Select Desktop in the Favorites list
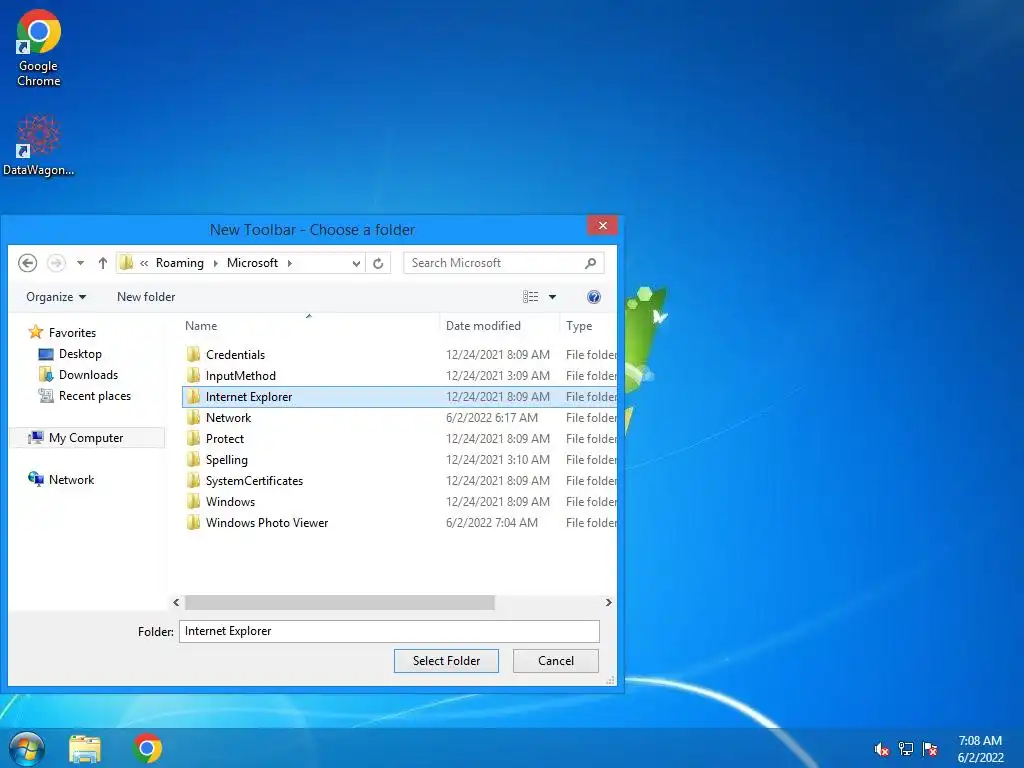This screenshot has height=768, width=1024. pyautogui.click(x=71, y=354)
